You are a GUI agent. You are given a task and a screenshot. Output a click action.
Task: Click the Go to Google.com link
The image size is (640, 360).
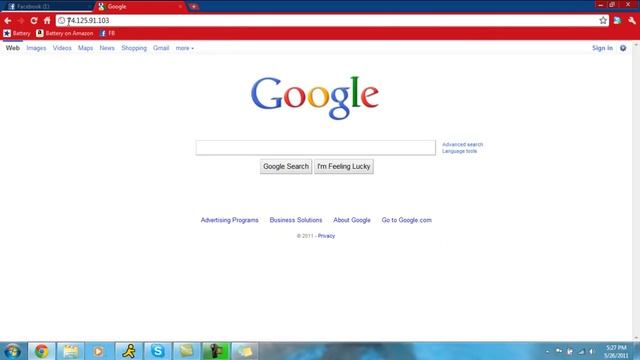pyautogui.click(x=407, y=220)
